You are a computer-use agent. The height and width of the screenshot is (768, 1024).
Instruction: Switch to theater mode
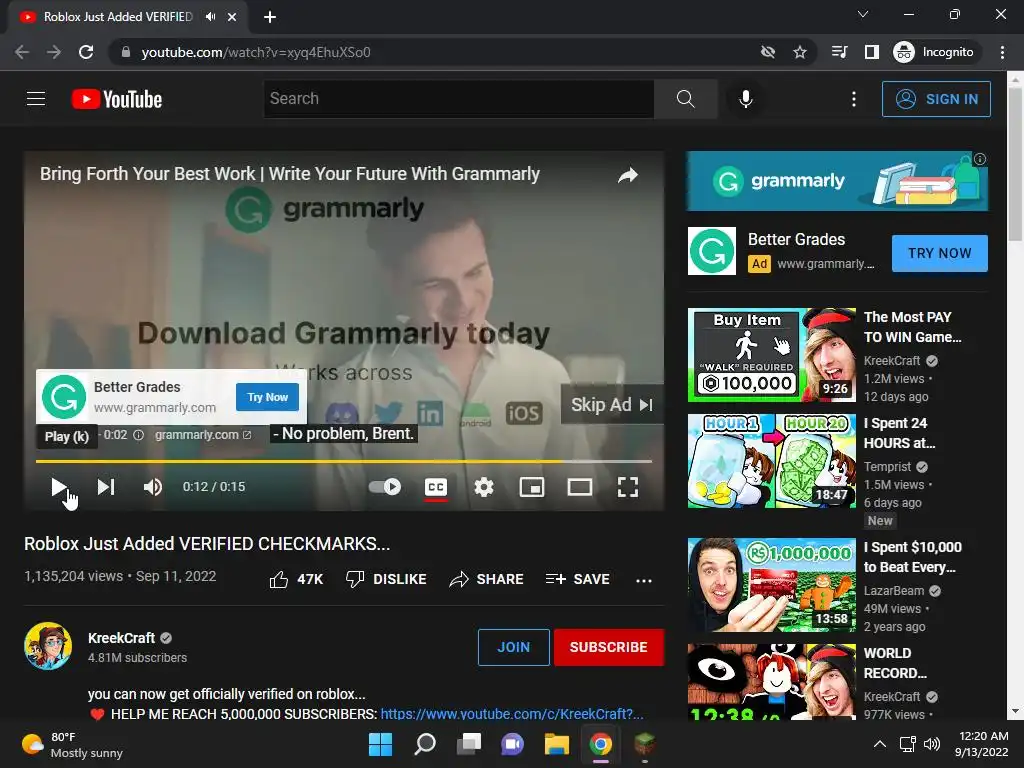click(x=580, y=487)
